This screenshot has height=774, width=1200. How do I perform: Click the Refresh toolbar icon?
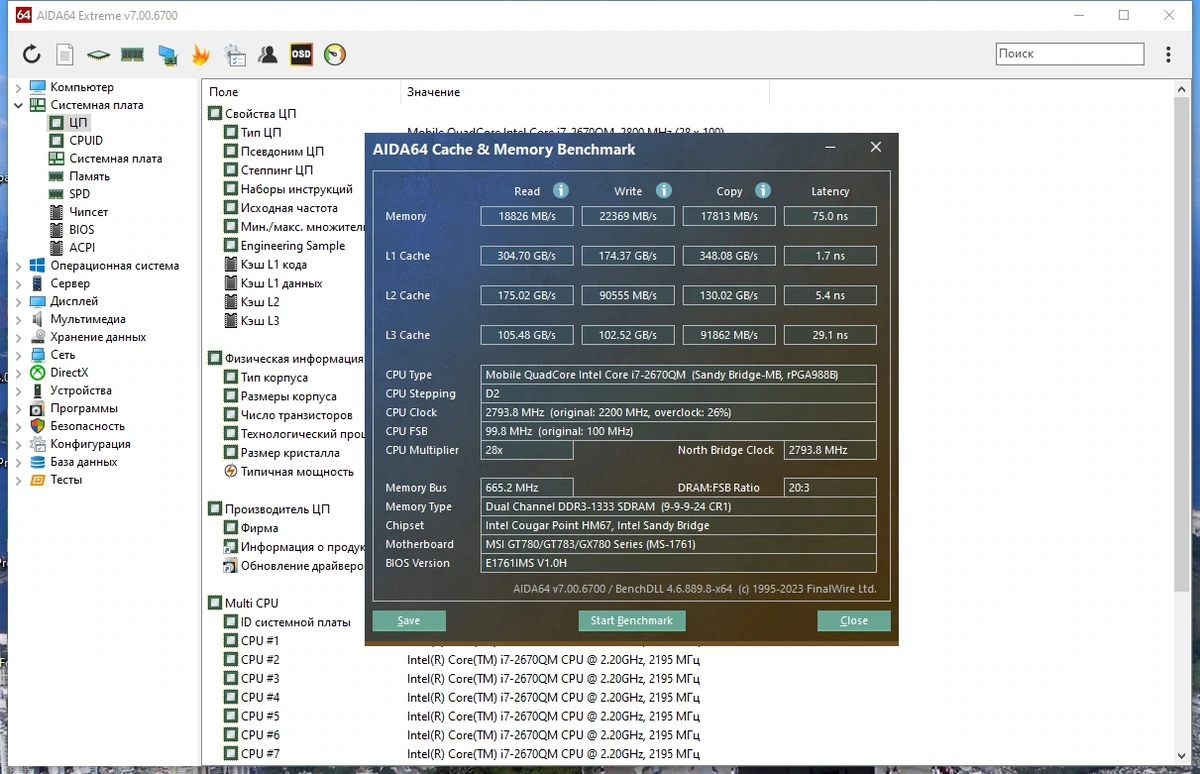tap(32, 54)
